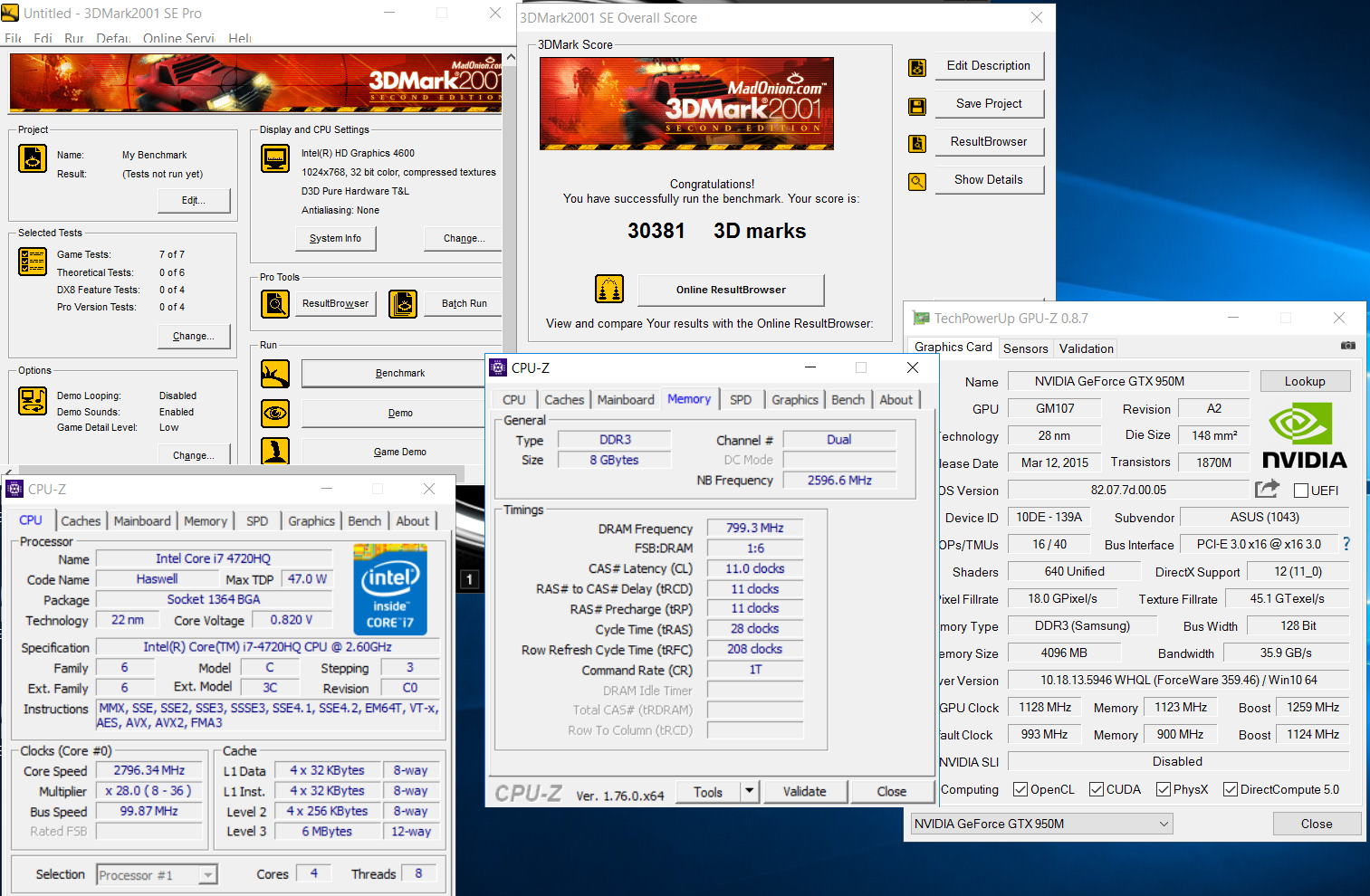The width and height of the screenshot is (1370, 896).
Task: Switch to the Sensors tab in GPU-Z
Action: pyautogui.click(x=1025, y=348)
